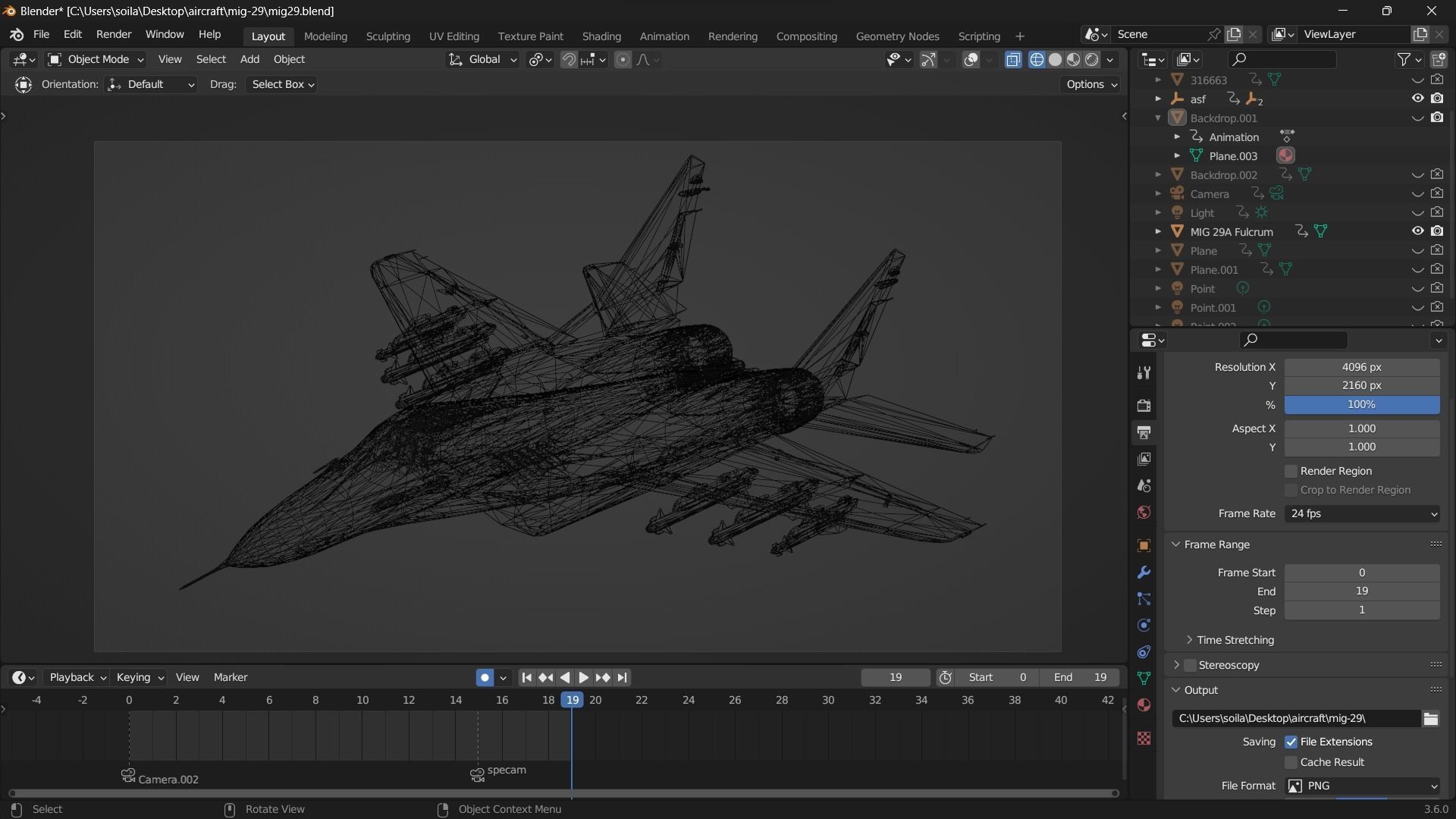Open the File menu
Viewport: 1456px width, 819px height.
(41, 34)
